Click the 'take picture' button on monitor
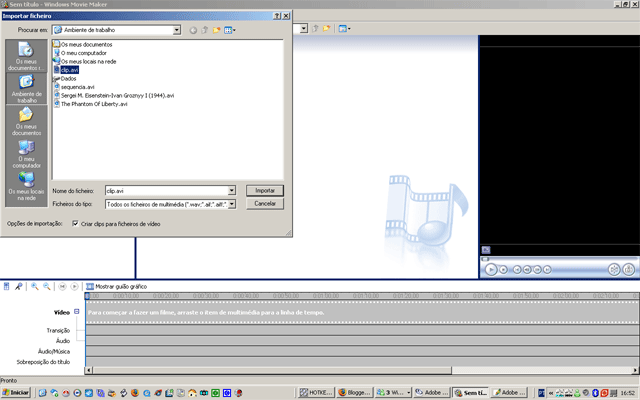 [629, 269]
